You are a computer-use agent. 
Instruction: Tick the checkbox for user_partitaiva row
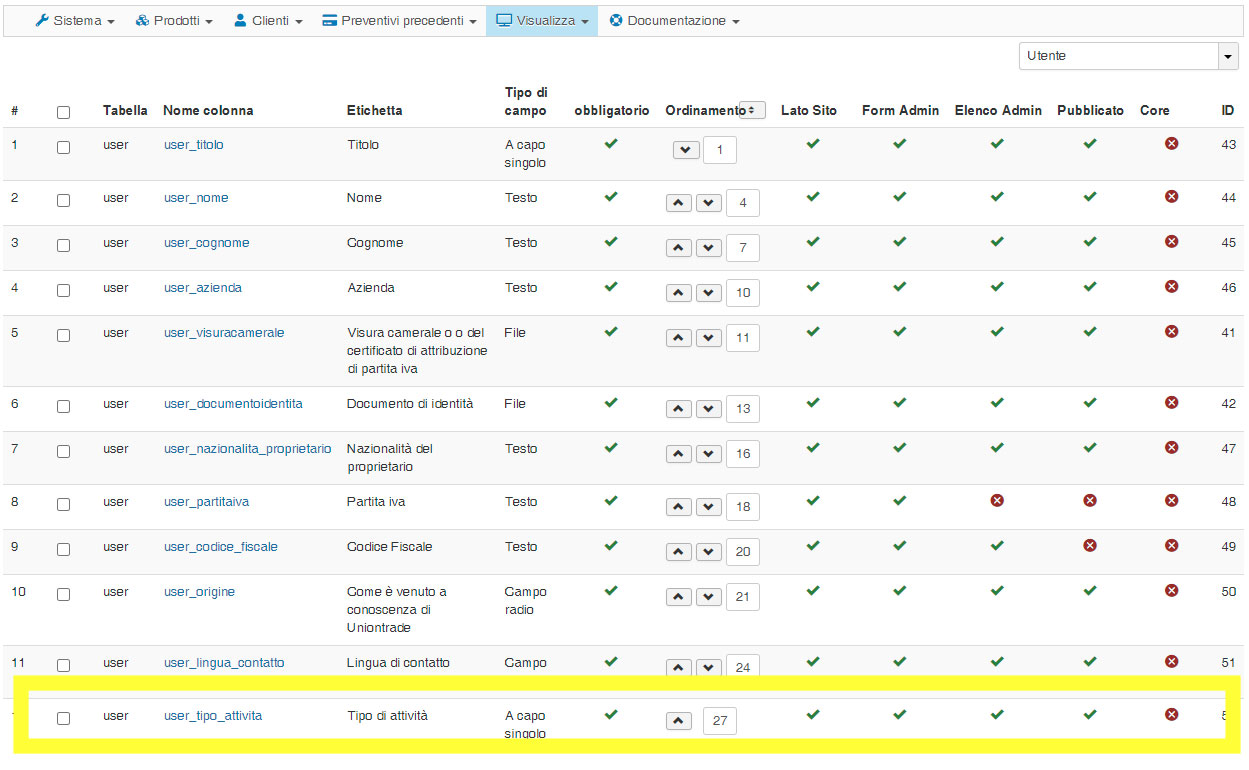coord(63,504)
